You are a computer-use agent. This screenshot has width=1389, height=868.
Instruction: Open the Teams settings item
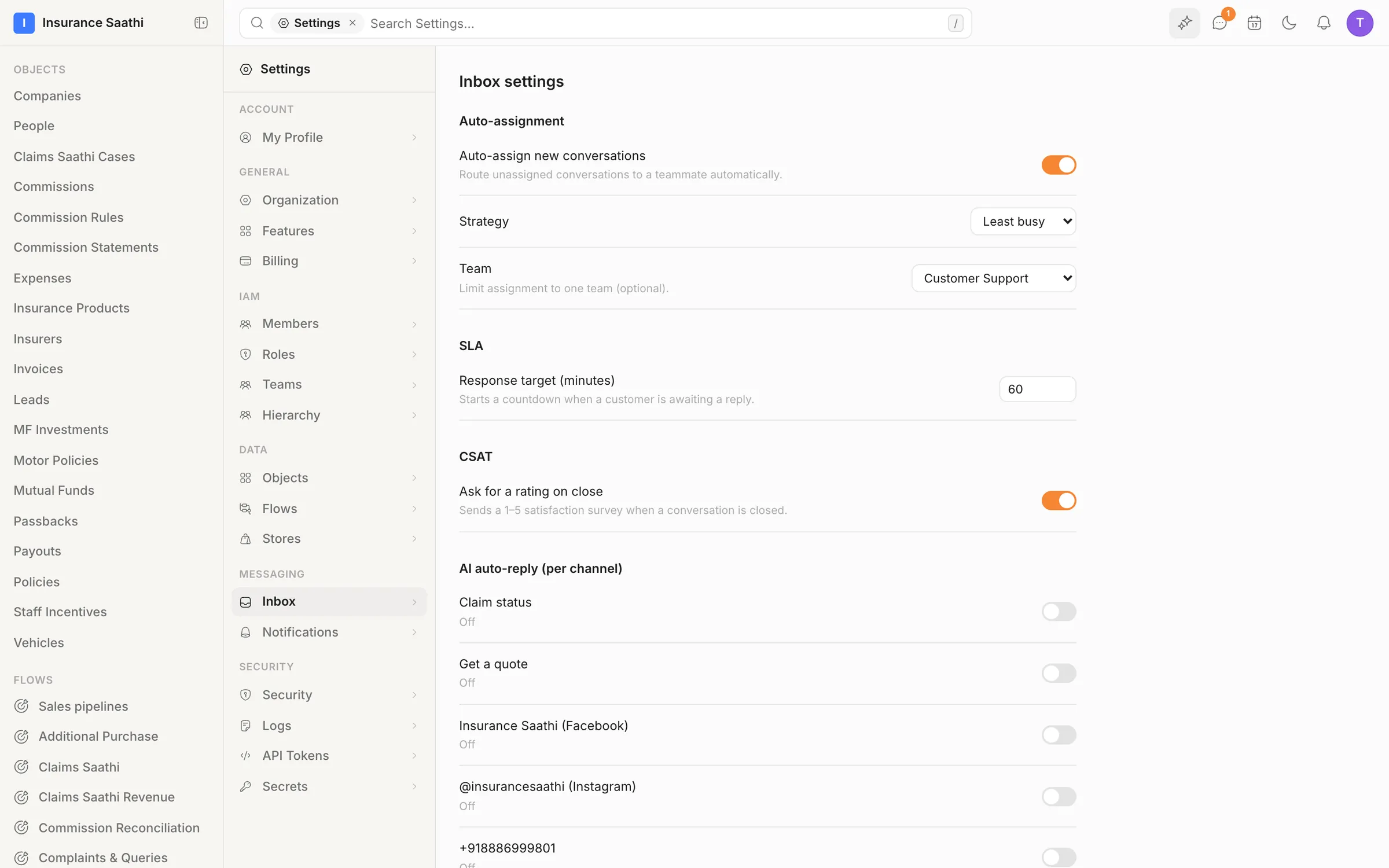pyautogui.click(x=329, y=384)
